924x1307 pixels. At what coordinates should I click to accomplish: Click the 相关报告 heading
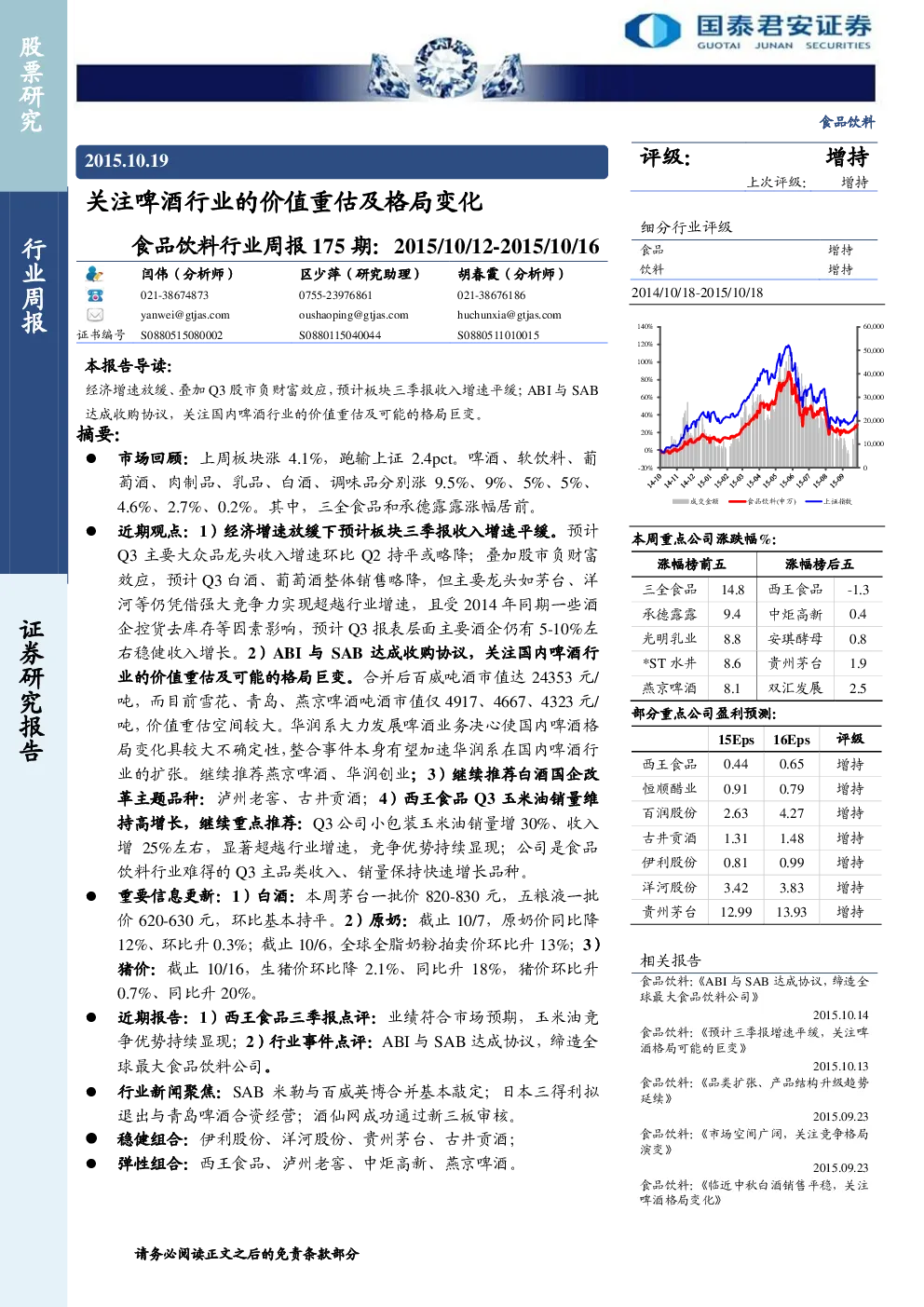671,960
